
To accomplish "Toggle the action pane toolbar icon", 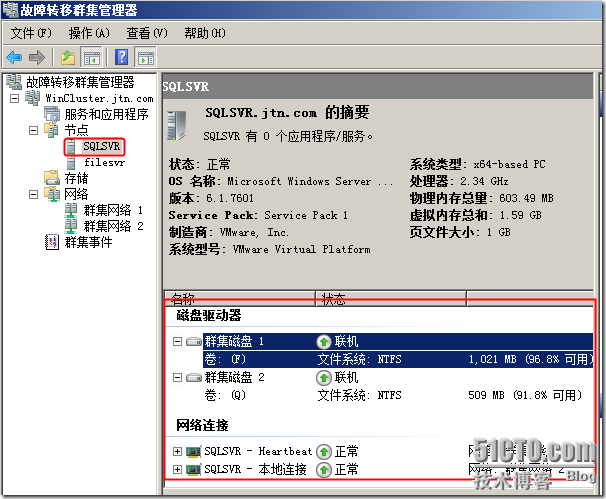I will point(145,58).
